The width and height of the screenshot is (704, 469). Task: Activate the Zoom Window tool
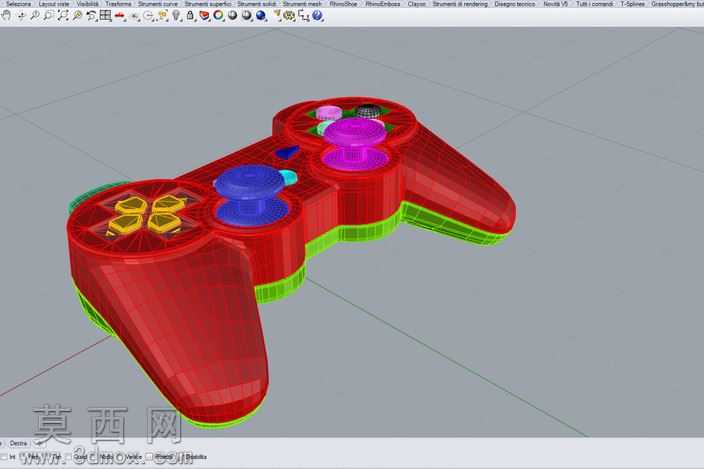pos(48,16)
